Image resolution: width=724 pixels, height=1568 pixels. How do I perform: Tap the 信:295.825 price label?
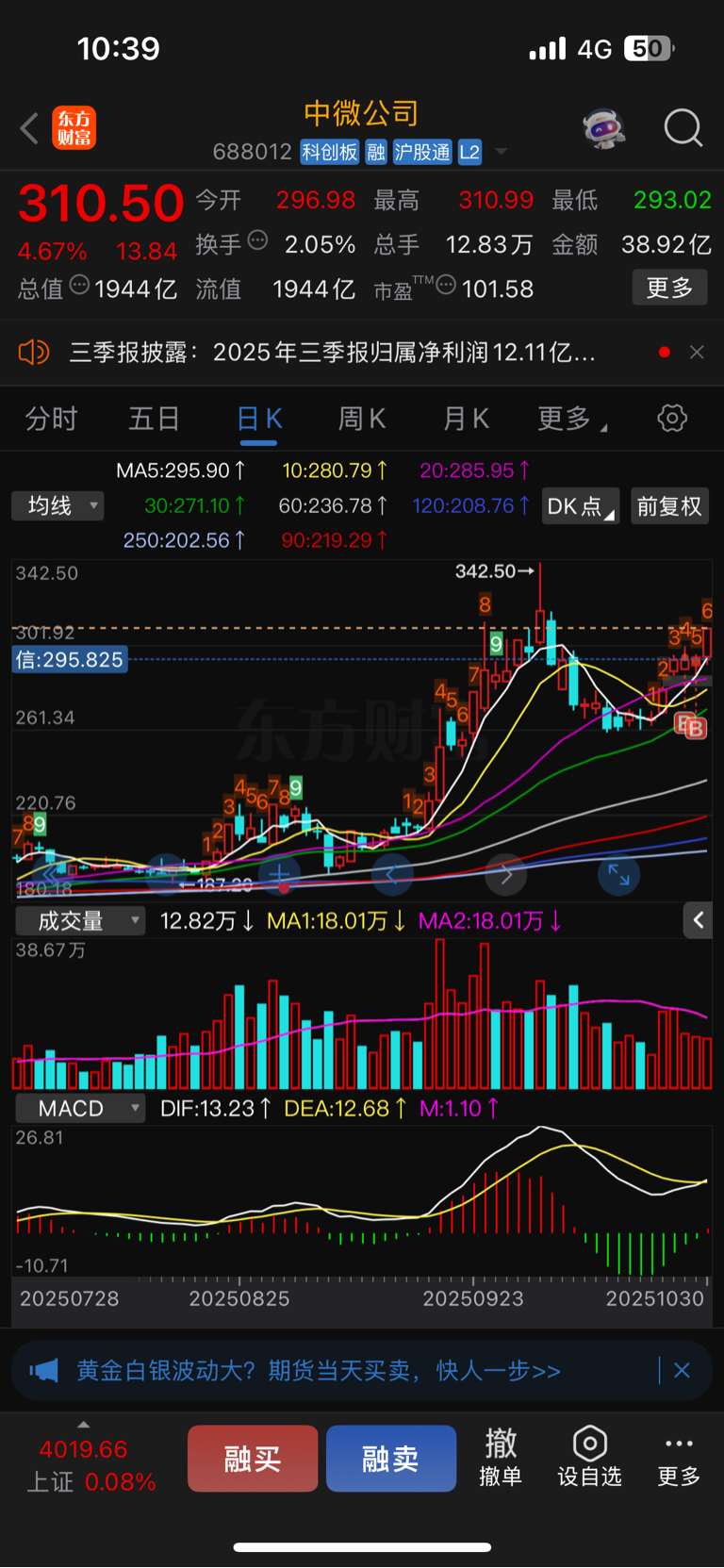point(70,660)
